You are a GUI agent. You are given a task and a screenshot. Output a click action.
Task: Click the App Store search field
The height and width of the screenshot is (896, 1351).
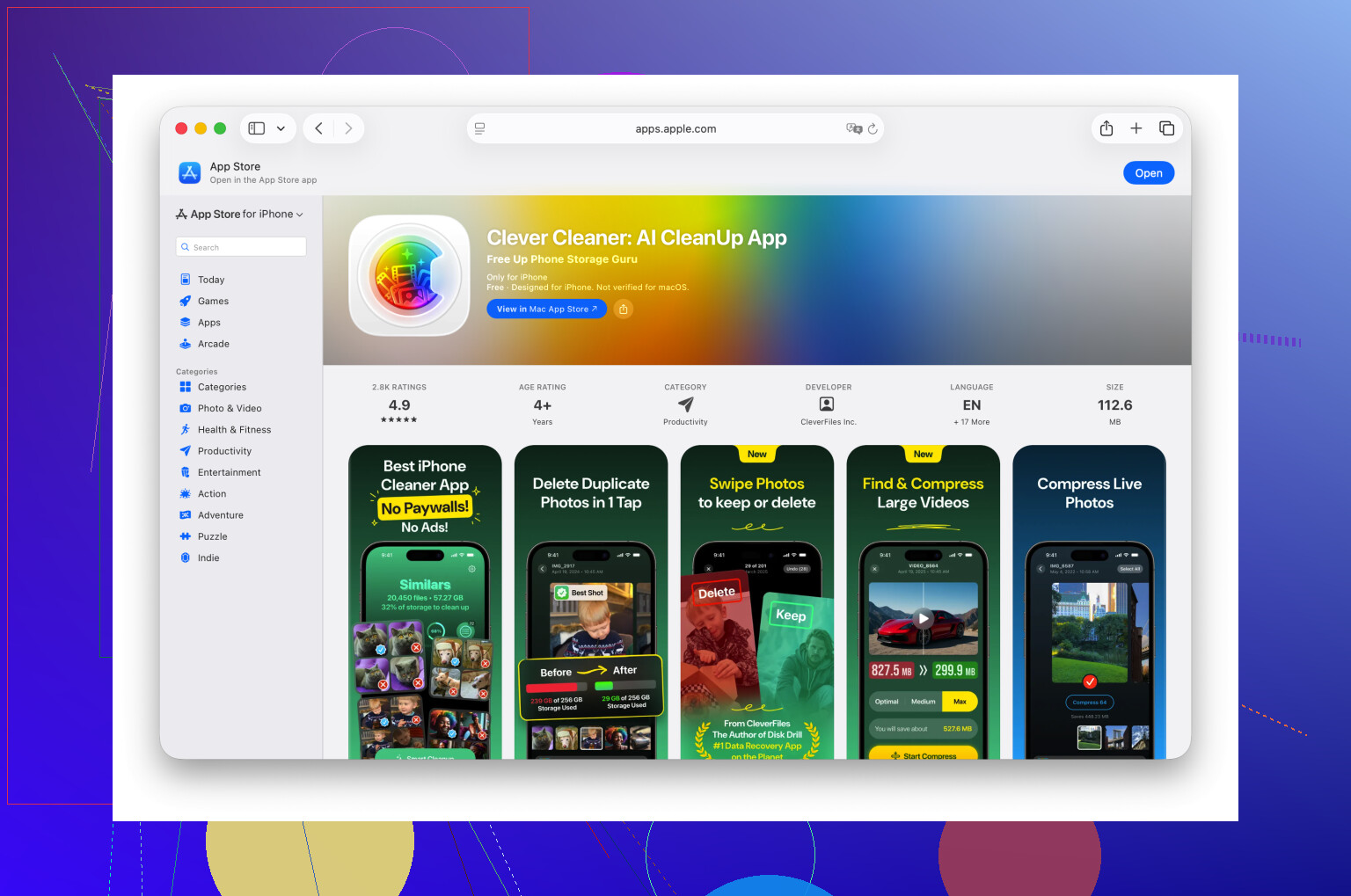(x=241, y=247)
